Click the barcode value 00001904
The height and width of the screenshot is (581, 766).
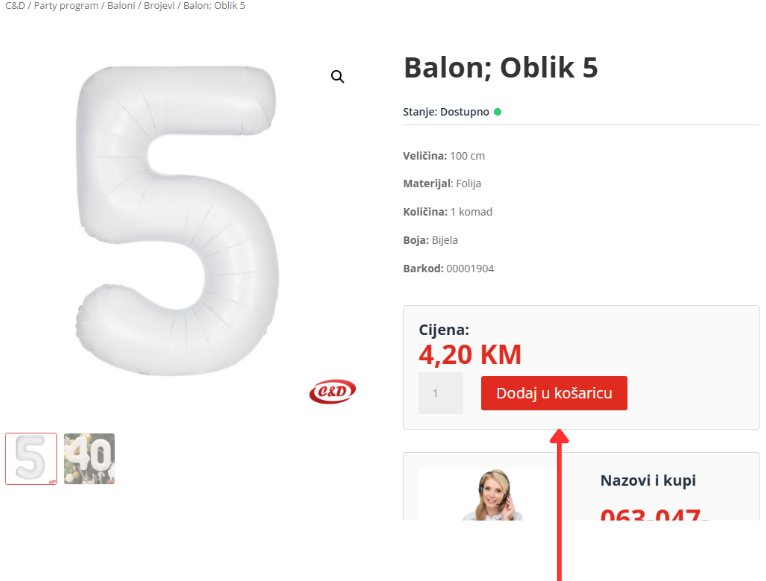tap(470, 268)
